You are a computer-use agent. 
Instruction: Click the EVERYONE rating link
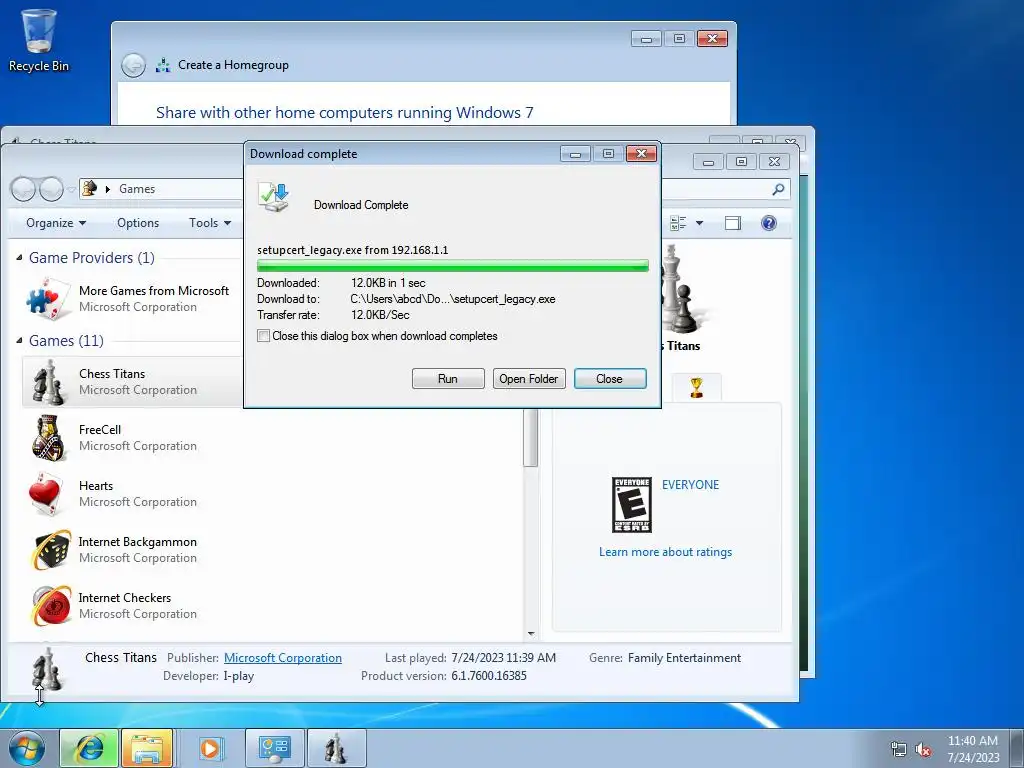pyautogui.click(x=690, y=485)
